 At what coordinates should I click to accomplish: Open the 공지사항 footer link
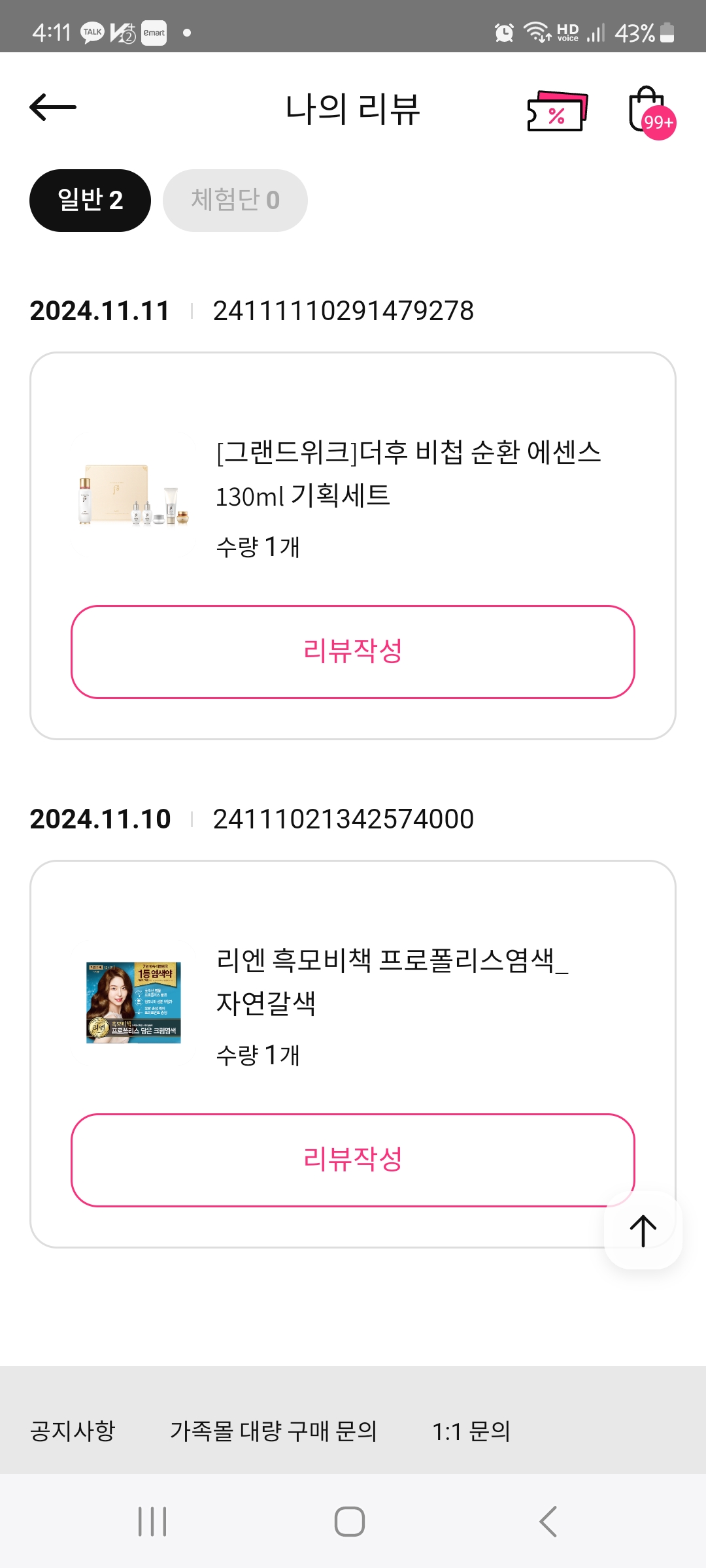click(73, 1431)
